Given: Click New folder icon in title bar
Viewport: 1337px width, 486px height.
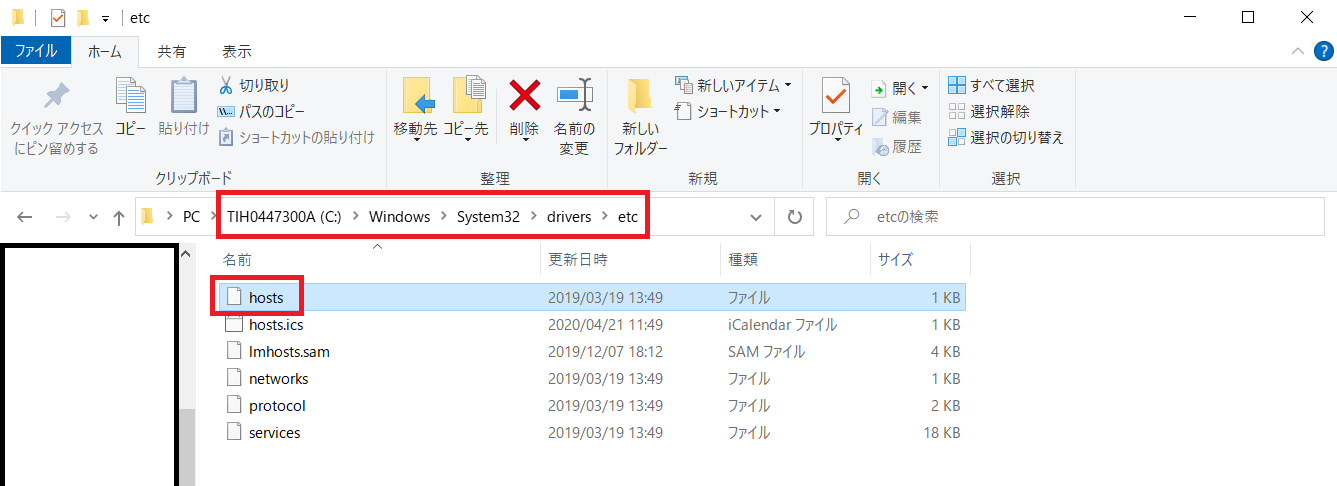Looking at the screenshot, I should pos(83,17).
